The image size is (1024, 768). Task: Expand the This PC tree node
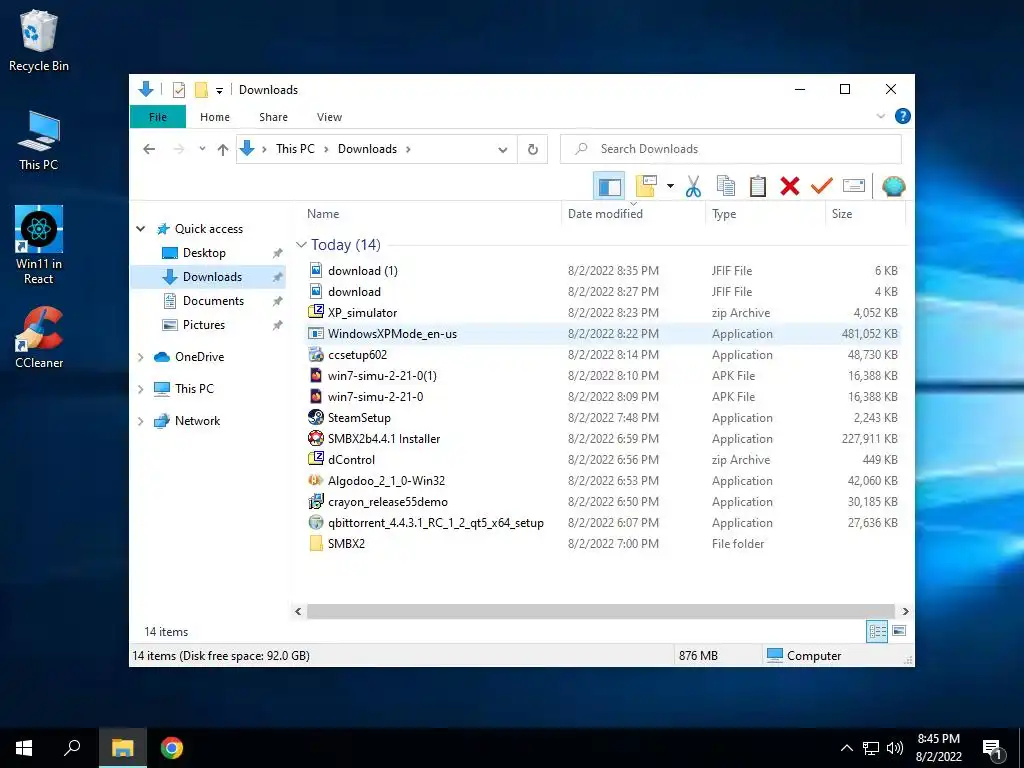pos(140,389)
